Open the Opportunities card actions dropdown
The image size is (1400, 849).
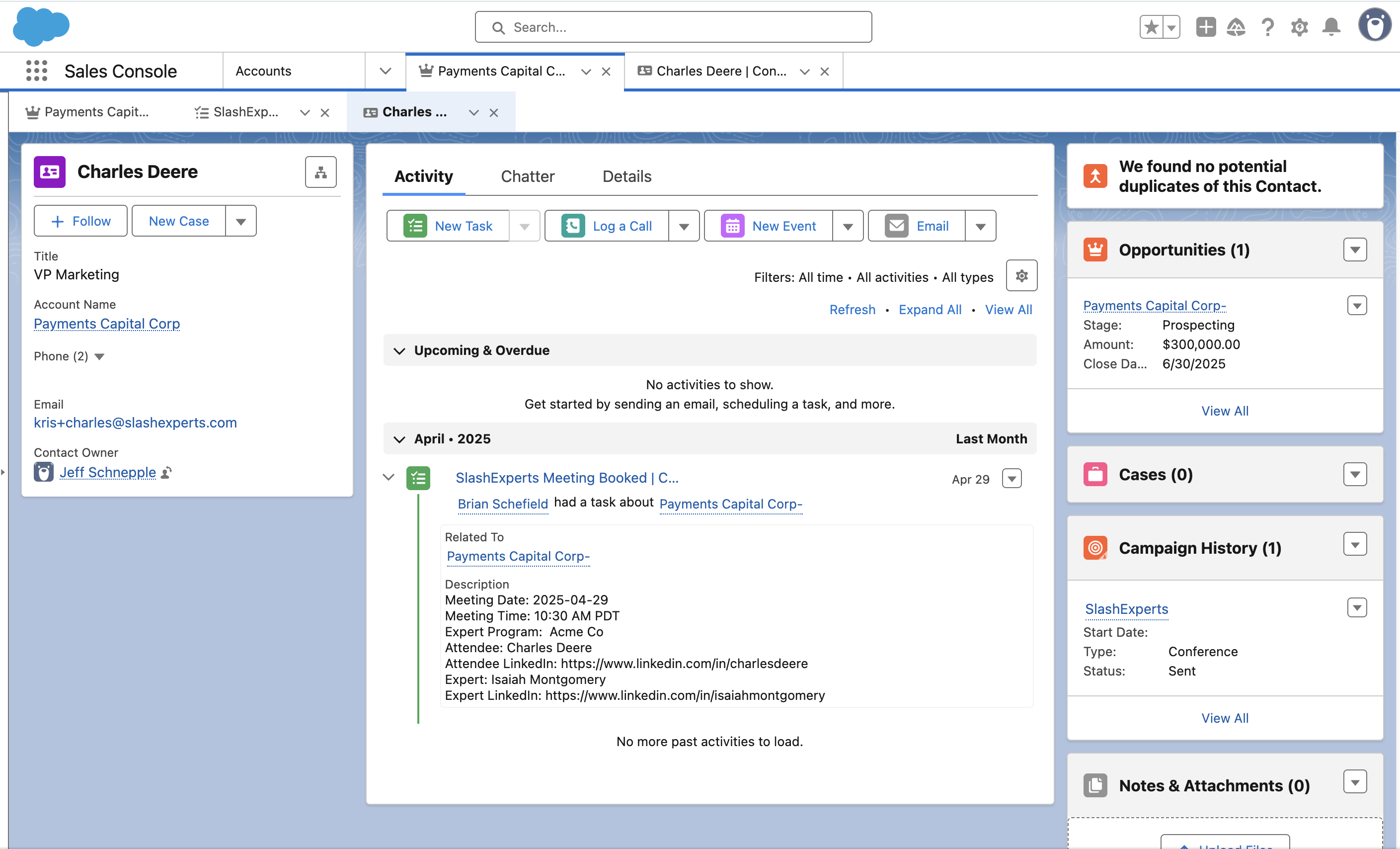(1355, 250)
